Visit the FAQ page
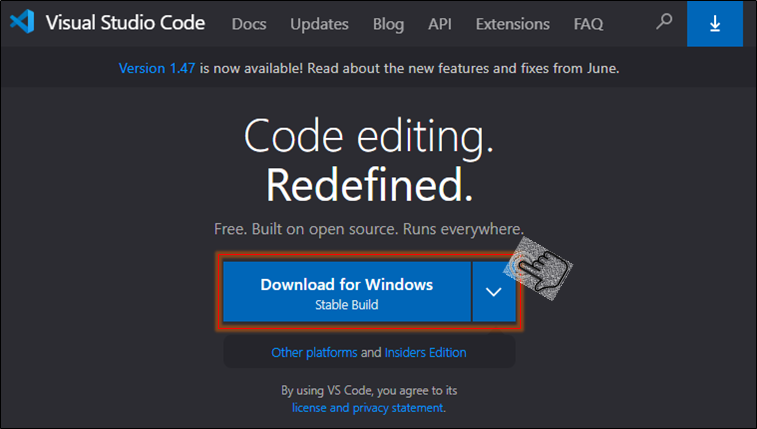The image size is (757, 429). point(589,24)
